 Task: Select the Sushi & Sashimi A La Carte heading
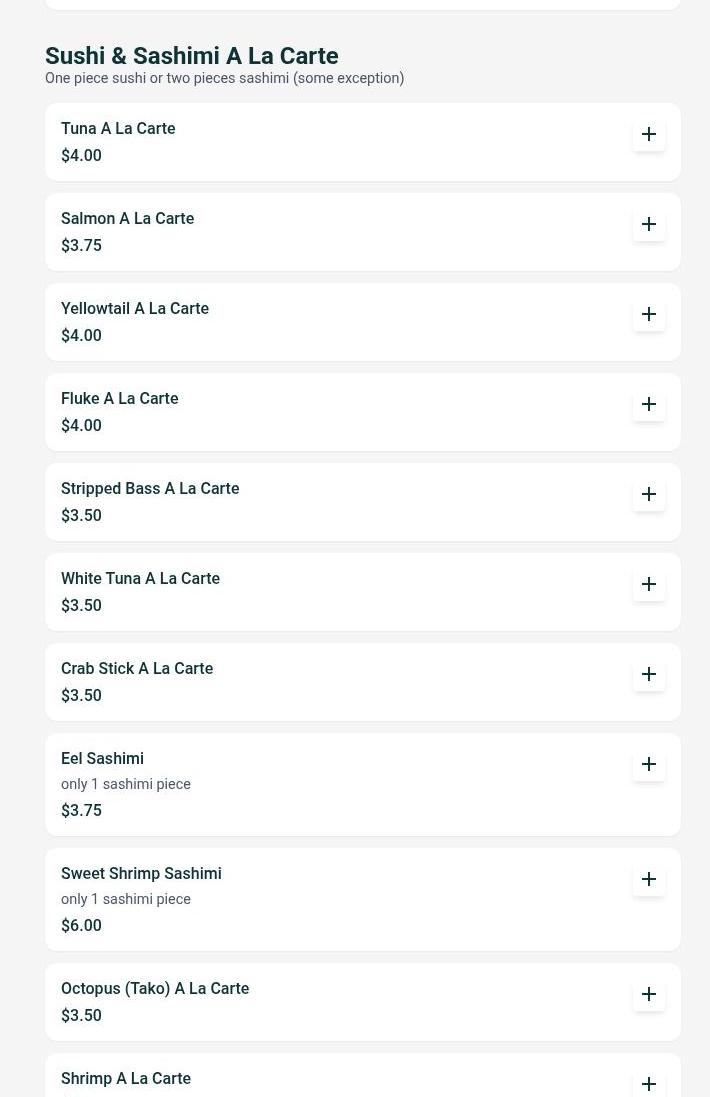(x=191, y=56)
